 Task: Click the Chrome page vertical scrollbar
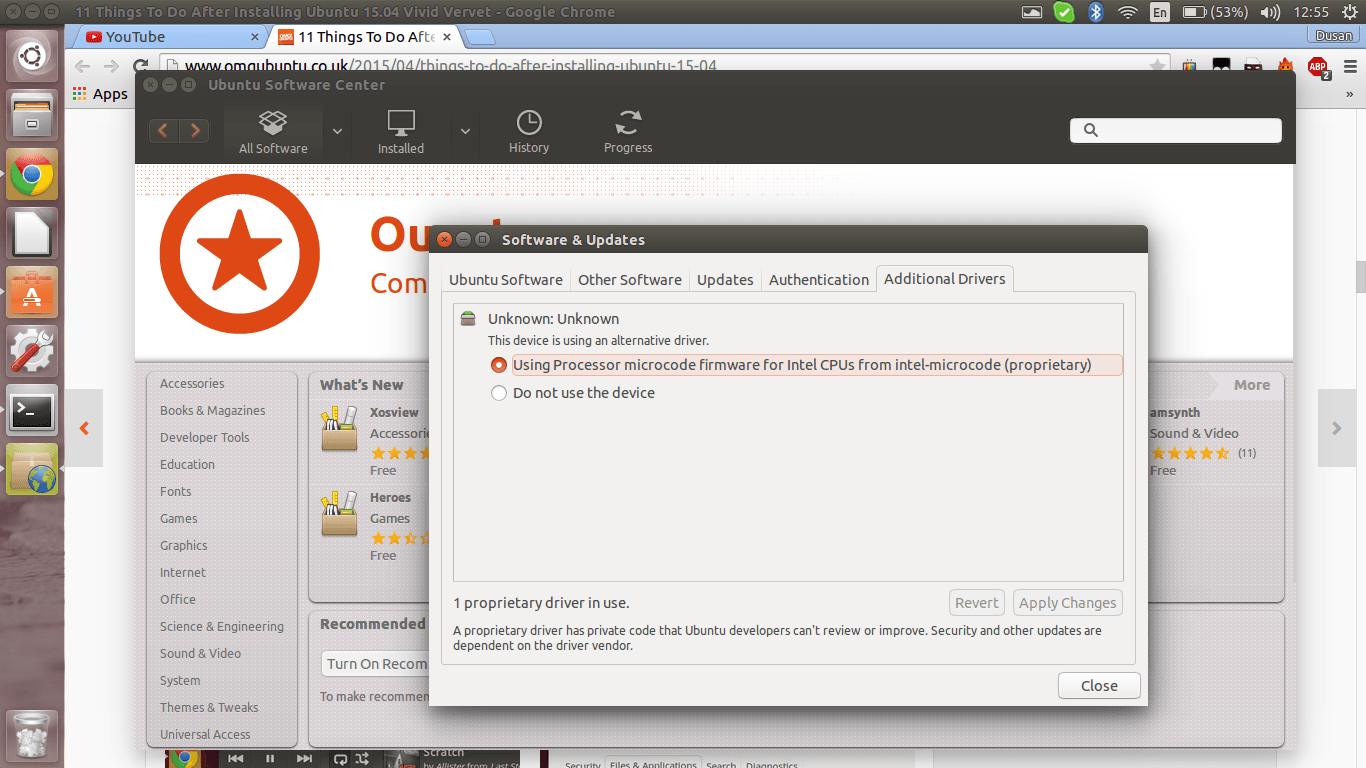coord(1360,277)
